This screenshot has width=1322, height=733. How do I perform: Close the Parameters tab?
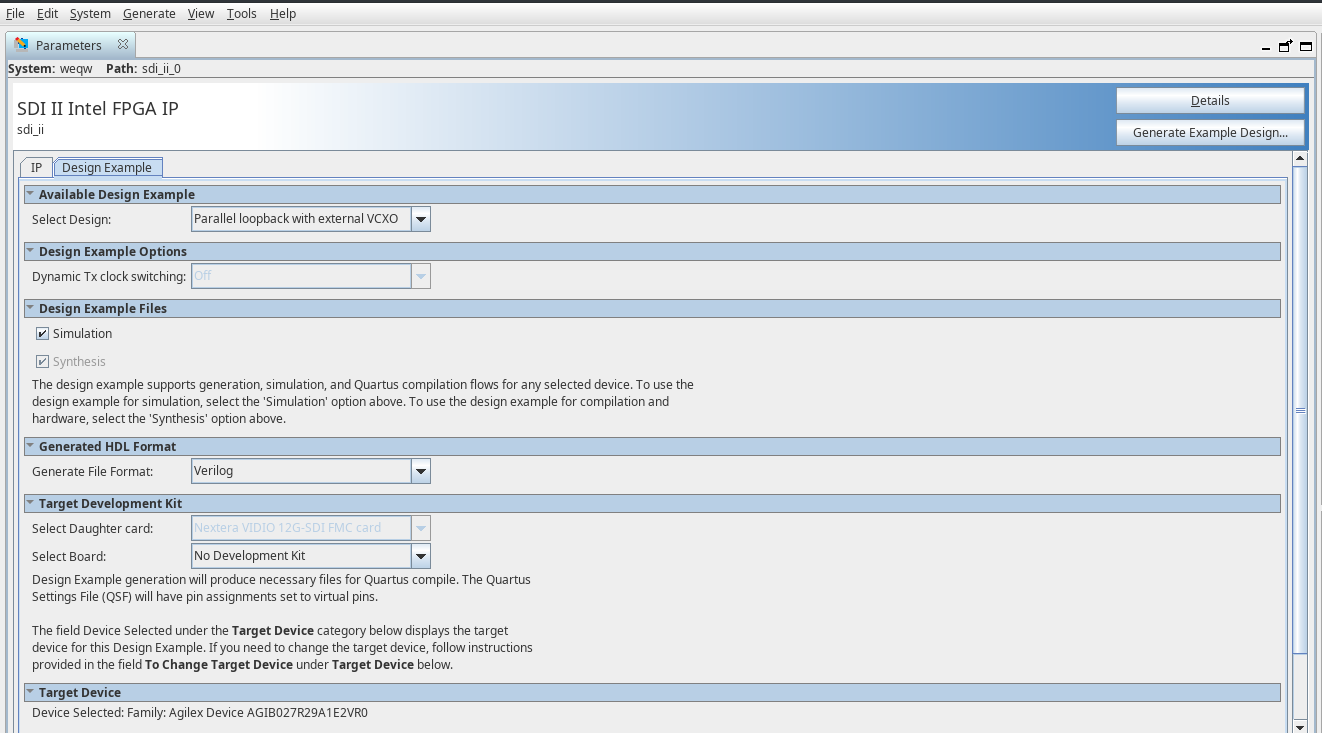123,45
